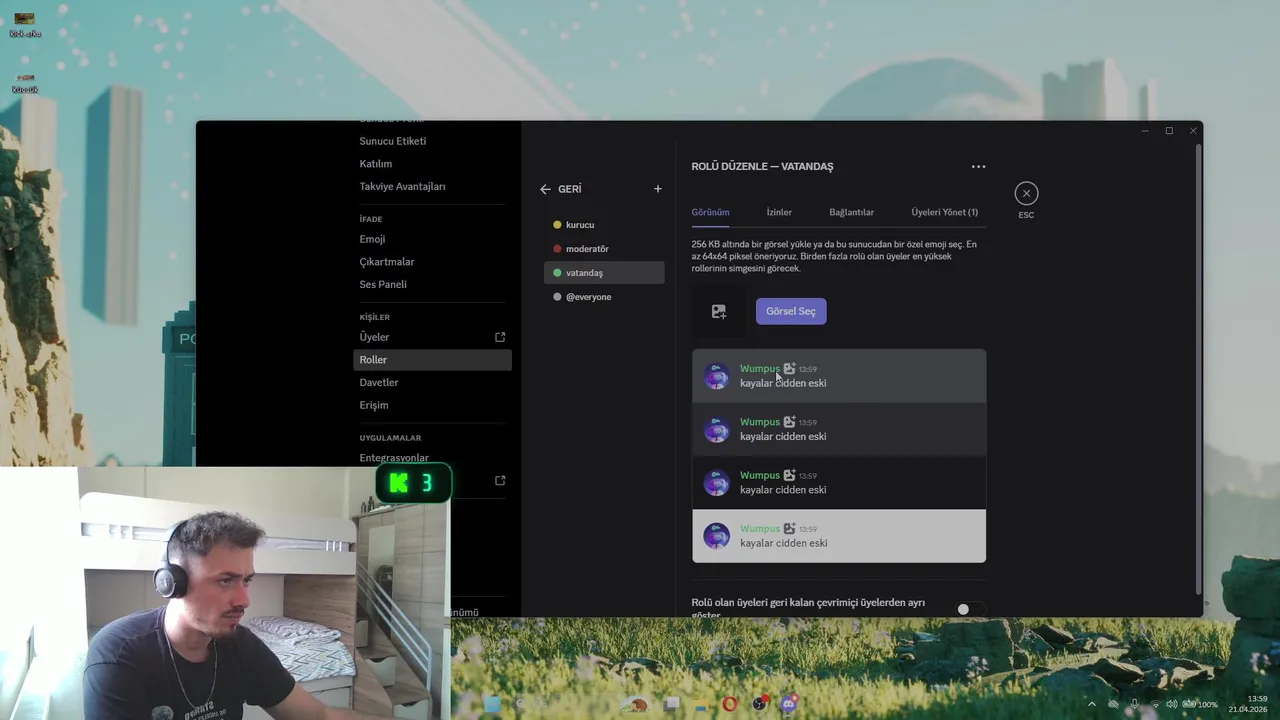1280x720 pixels.
Task: Click GERİ back link text
Action: pyautogui.click(x=569, y=189)
